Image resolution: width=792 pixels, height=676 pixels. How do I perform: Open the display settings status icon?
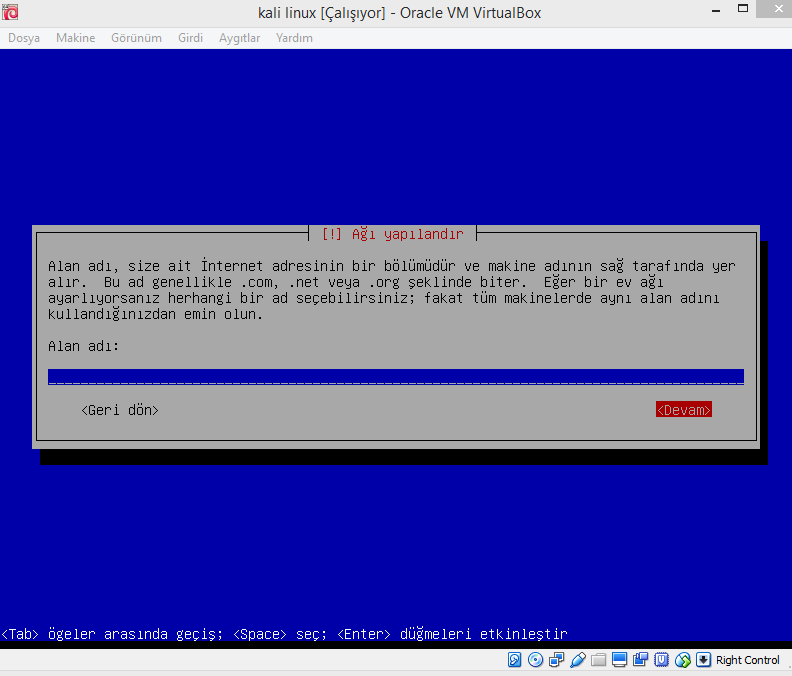(619, 660)
